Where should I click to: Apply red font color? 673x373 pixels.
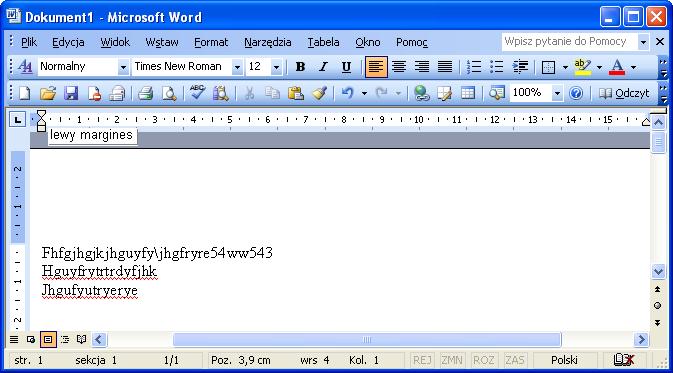[617, 67]
